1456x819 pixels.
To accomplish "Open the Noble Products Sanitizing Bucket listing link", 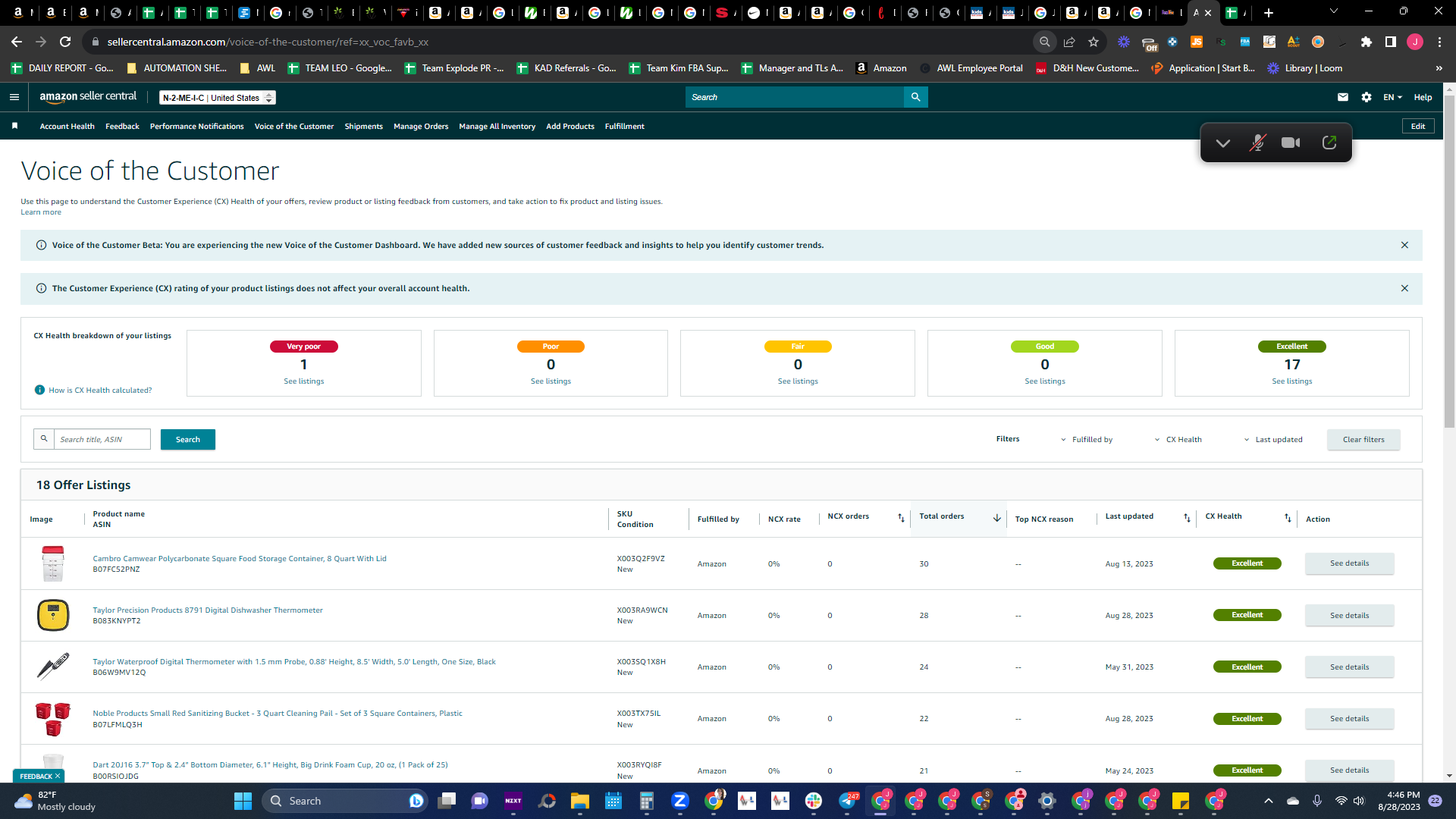I will pos(278,714).
